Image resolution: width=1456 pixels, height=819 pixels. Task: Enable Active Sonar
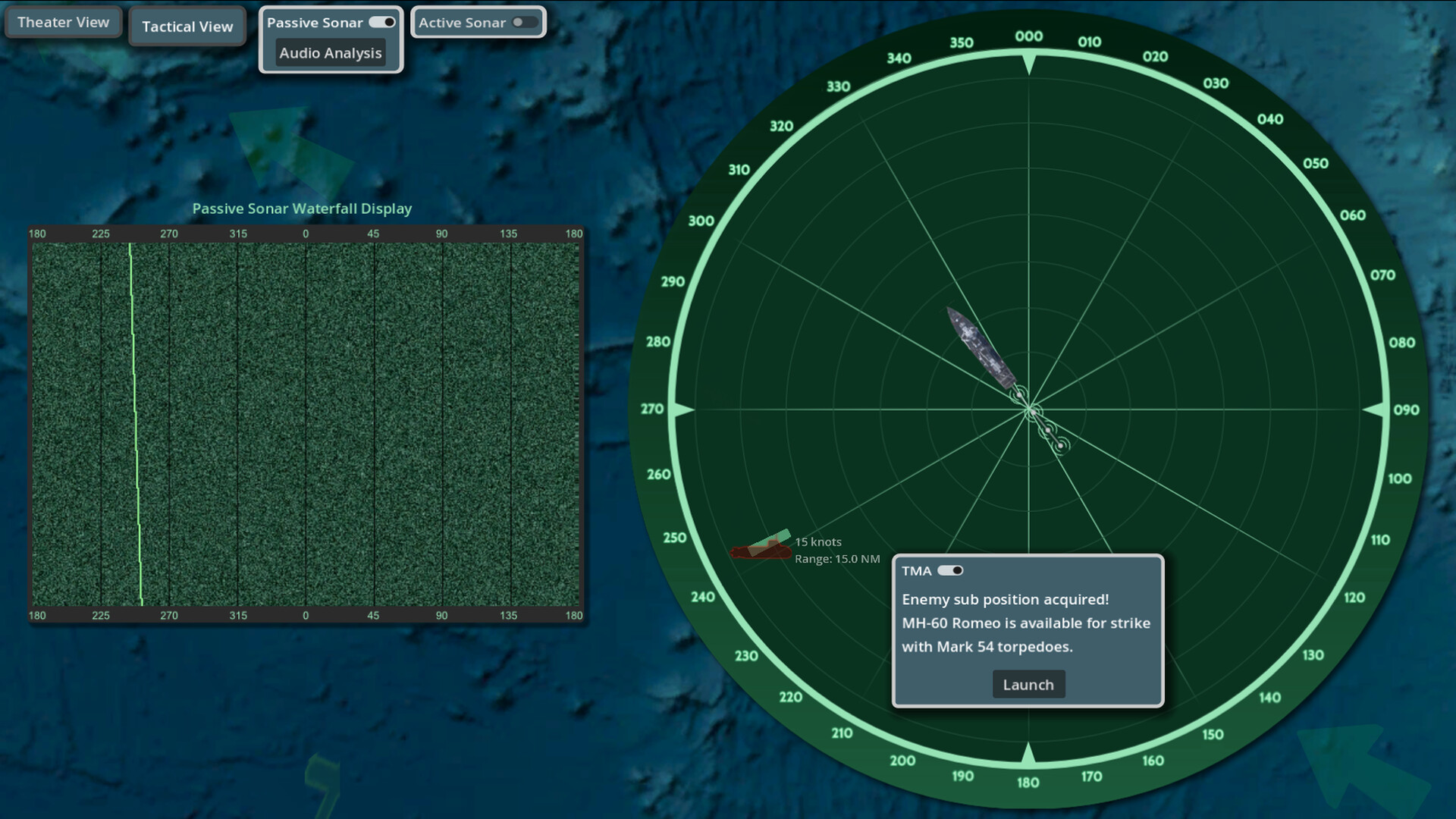[x=525, y=22]
